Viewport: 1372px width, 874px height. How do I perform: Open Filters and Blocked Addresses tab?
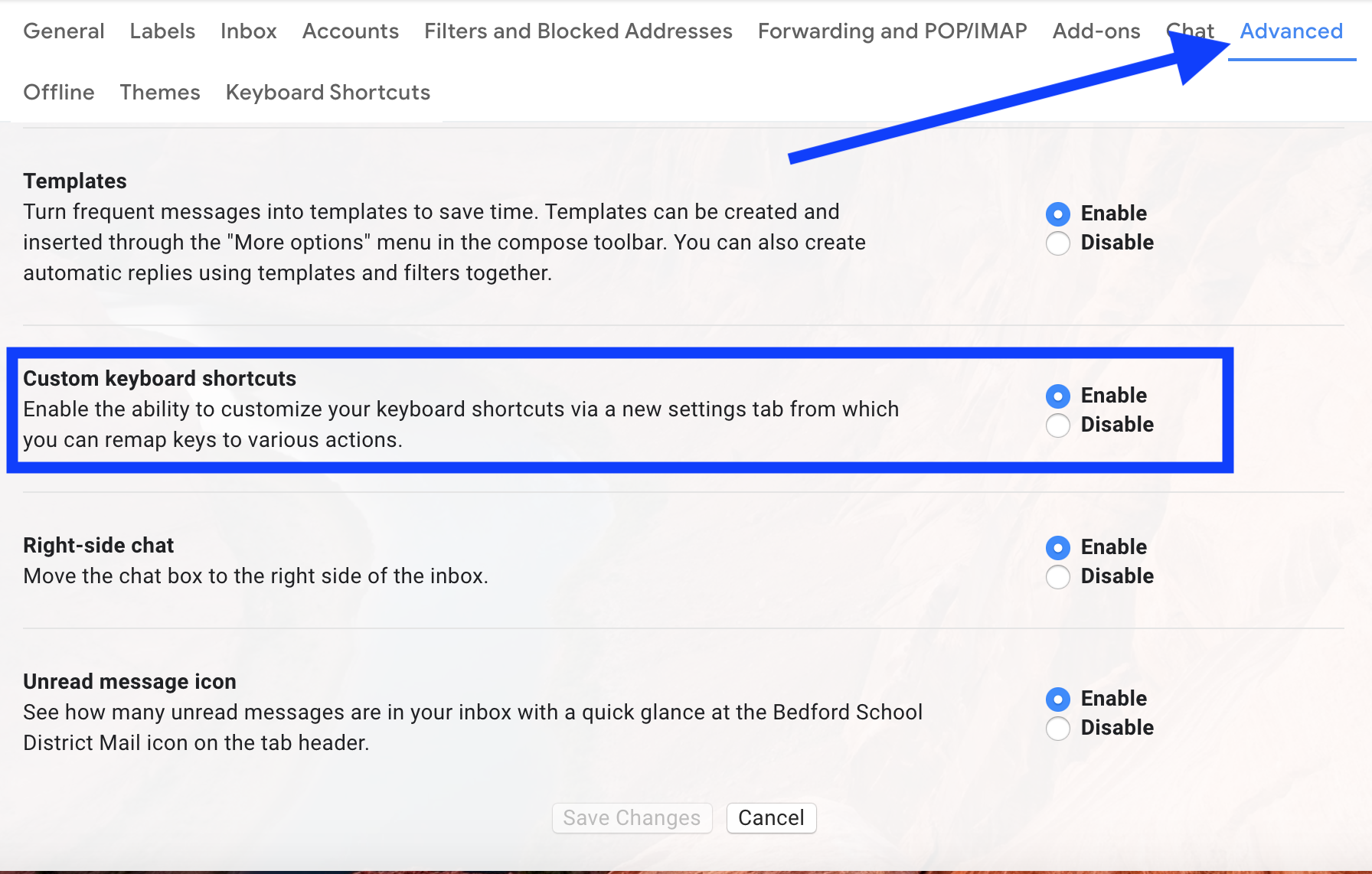578,31
